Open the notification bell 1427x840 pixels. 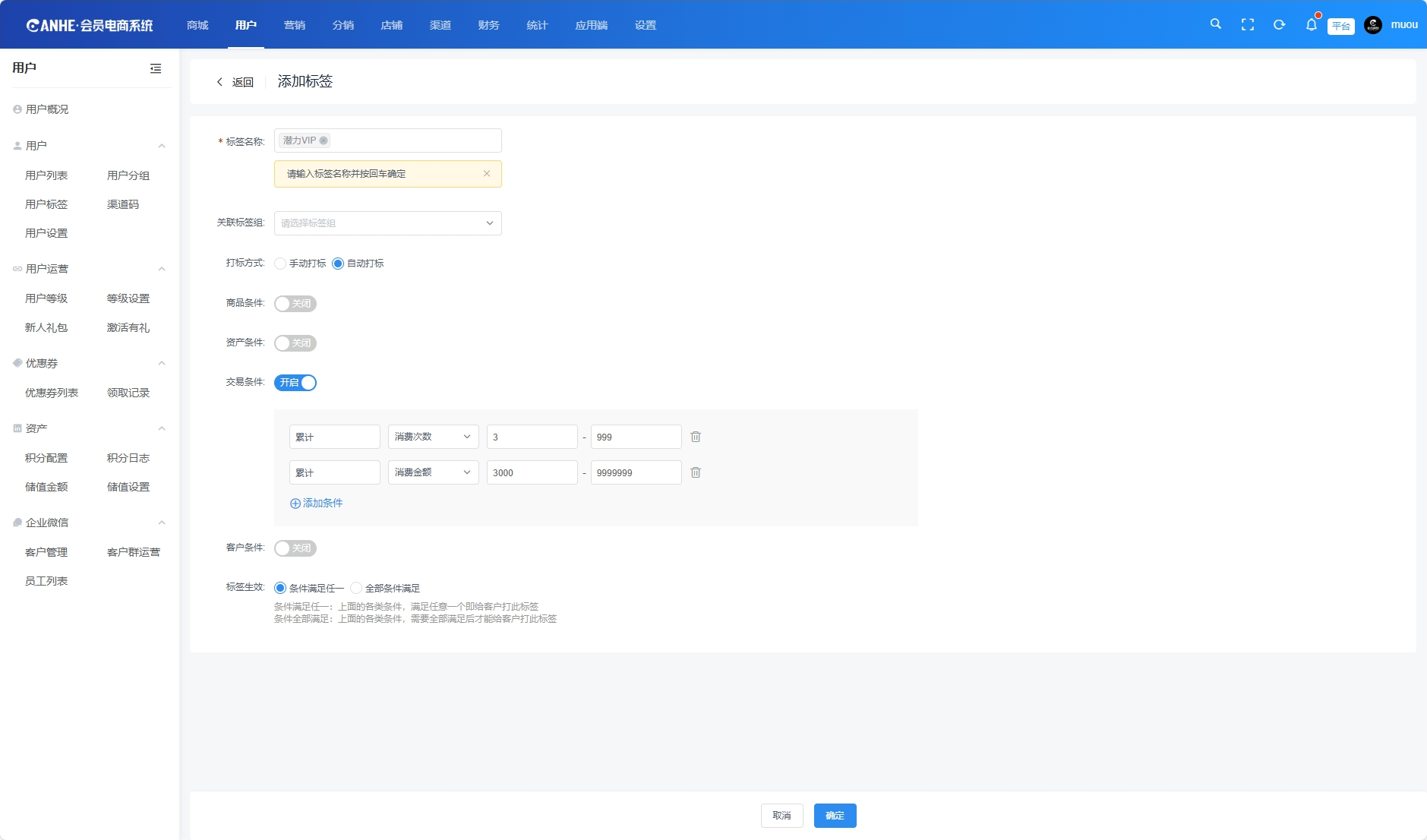[x=1311, y=24]
